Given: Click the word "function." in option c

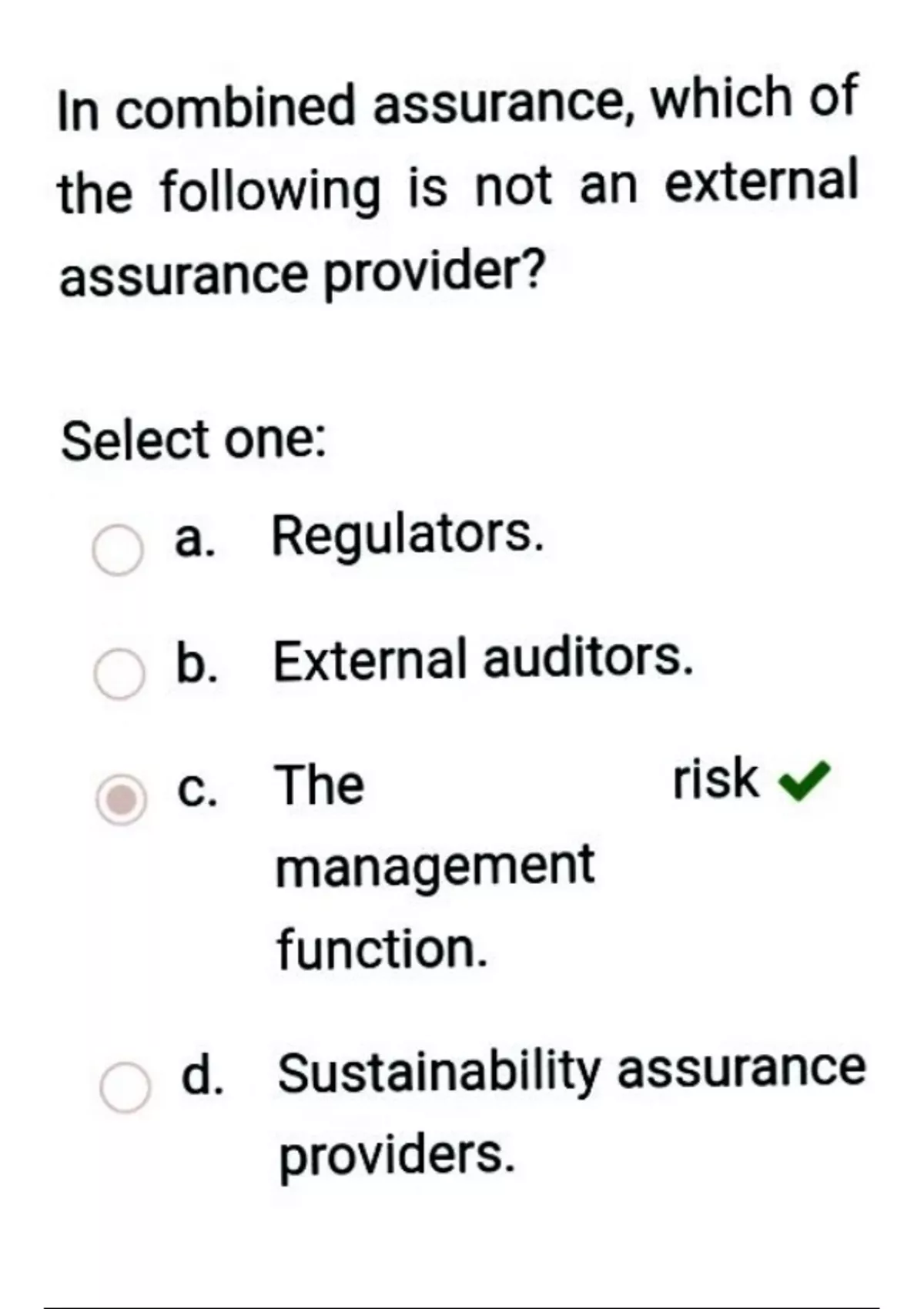Looking at the screenshot, I should click(382, 949).
